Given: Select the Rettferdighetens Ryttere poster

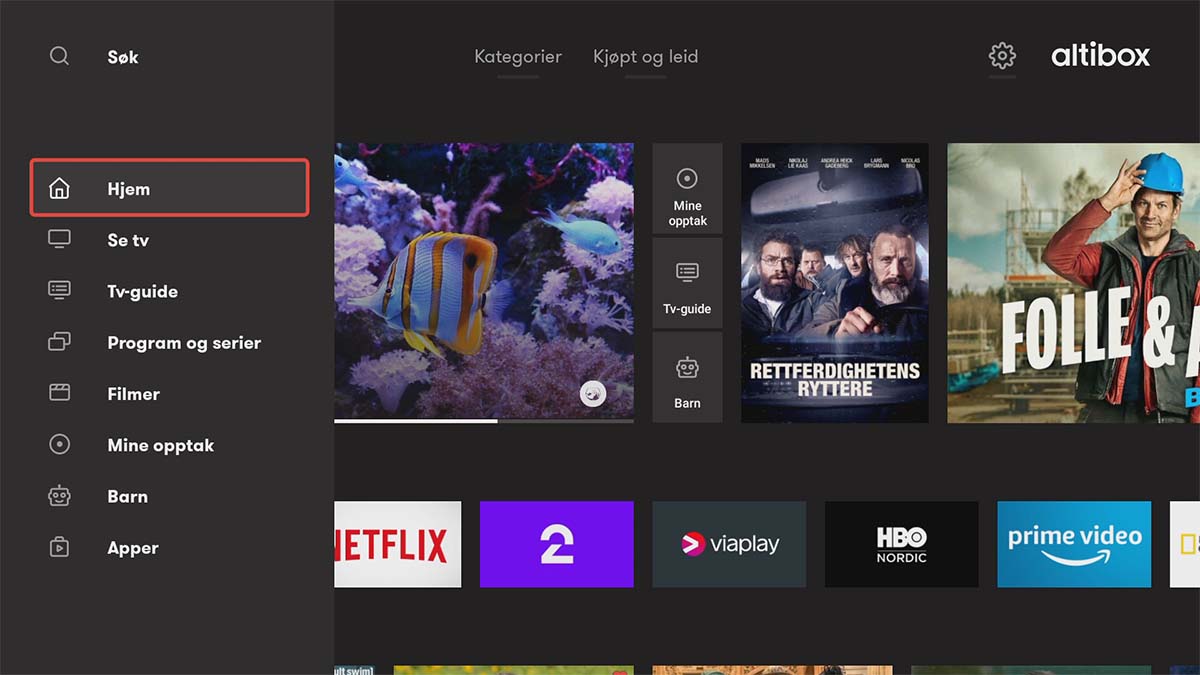Looking at the screenshot, I should [834, 283].
